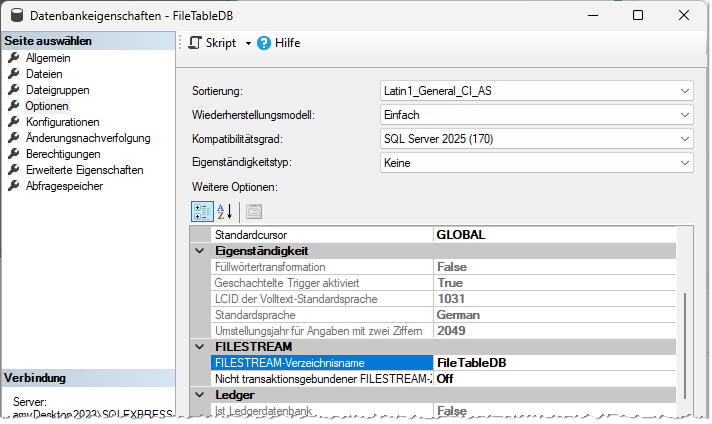Click the Skript button

(x=213, y=43)
